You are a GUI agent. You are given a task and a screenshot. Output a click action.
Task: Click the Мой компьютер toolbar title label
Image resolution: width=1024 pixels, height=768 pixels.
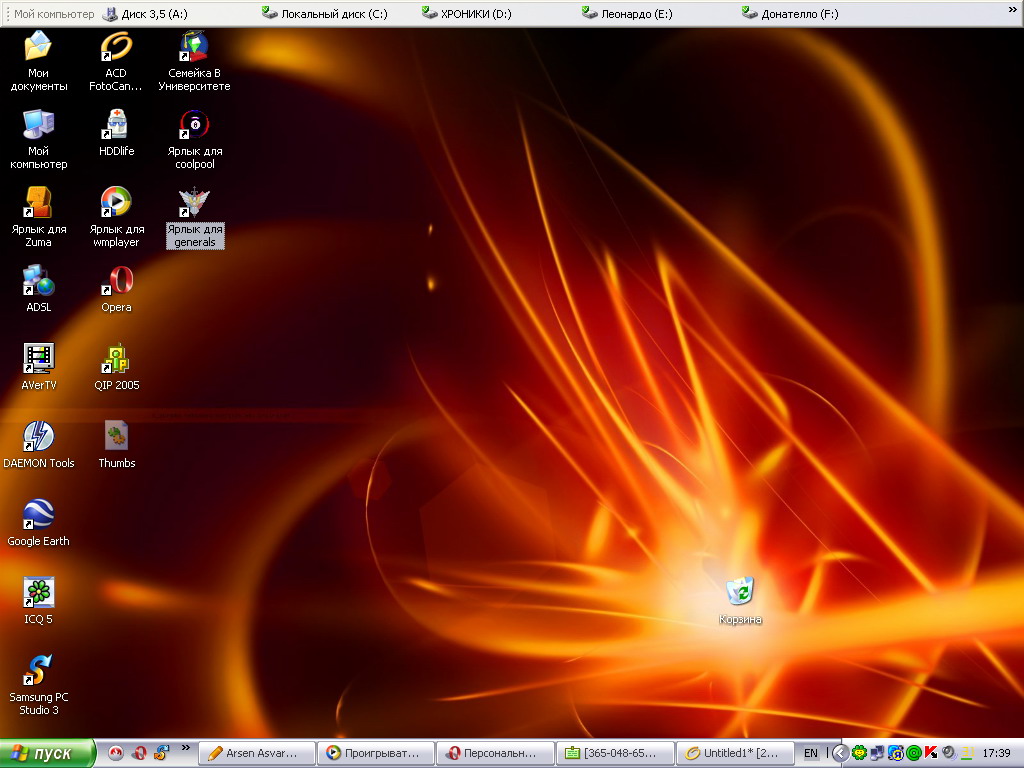coord(54,14)
